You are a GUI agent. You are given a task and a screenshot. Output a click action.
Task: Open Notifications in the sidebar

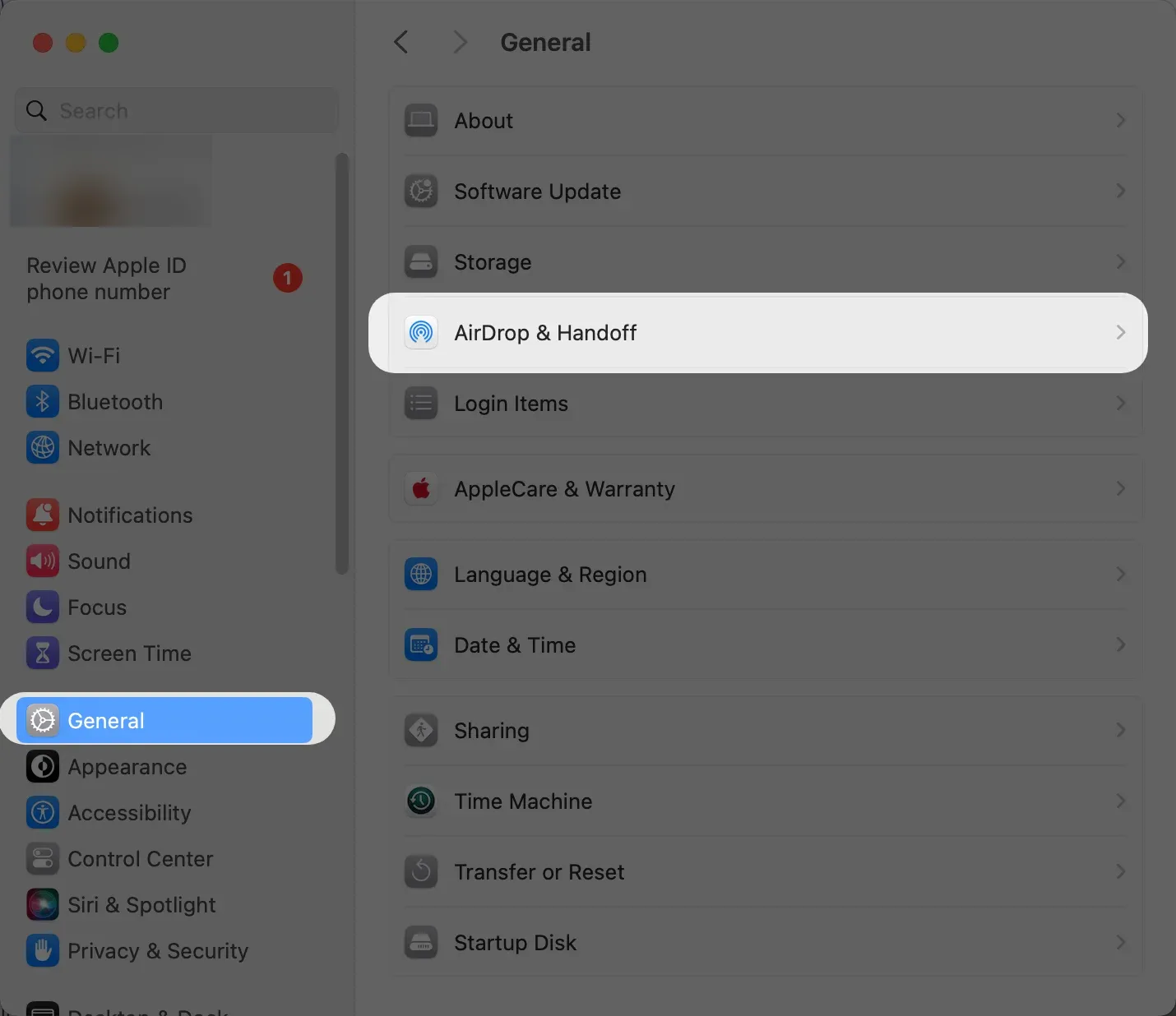click(164, 515)
